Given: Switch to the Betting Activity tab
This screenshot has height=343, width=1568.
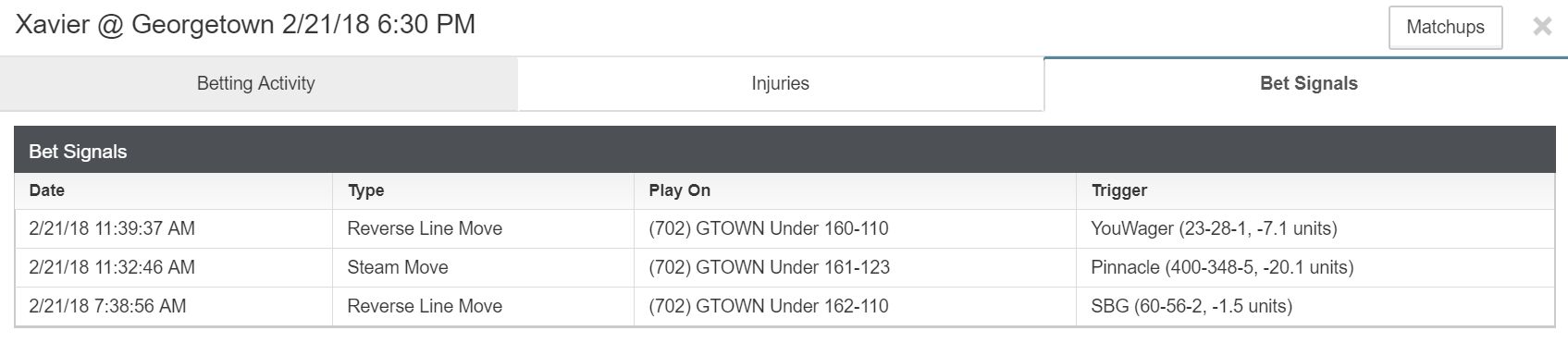Looking at the screenshot, I should coord(256,83).
